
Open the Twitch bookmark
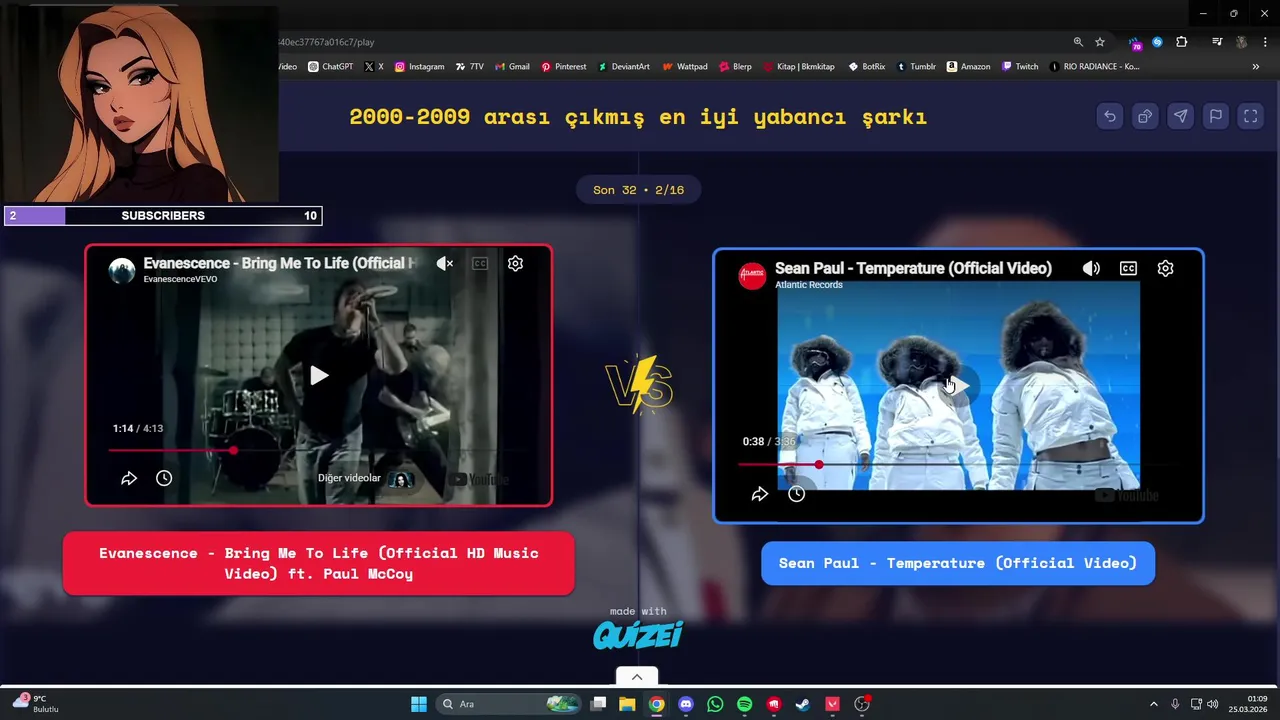point(1020,67)
